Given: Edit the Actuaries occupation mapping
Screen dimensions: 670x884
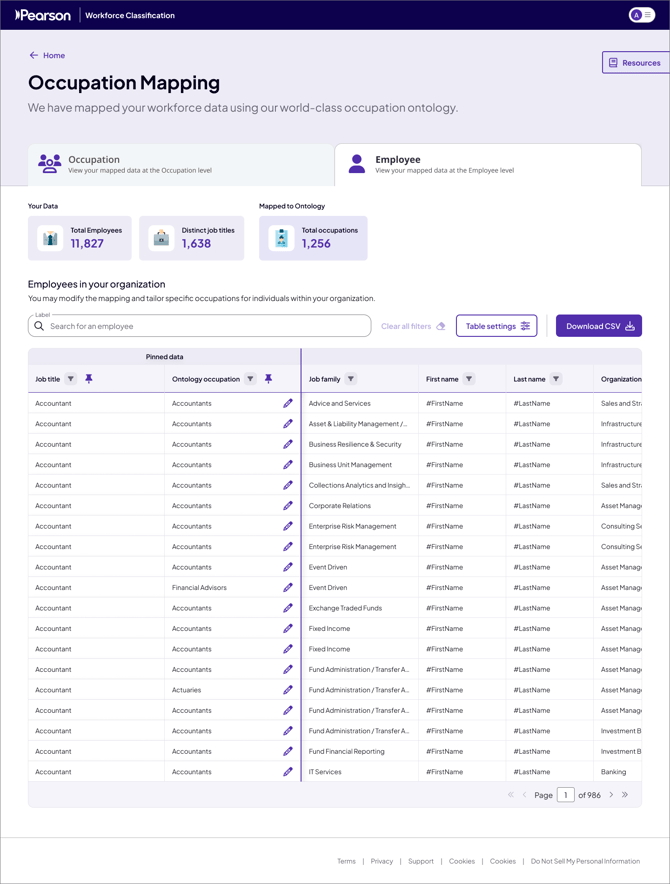Looking at the screenshot, I should pos(288,689).
